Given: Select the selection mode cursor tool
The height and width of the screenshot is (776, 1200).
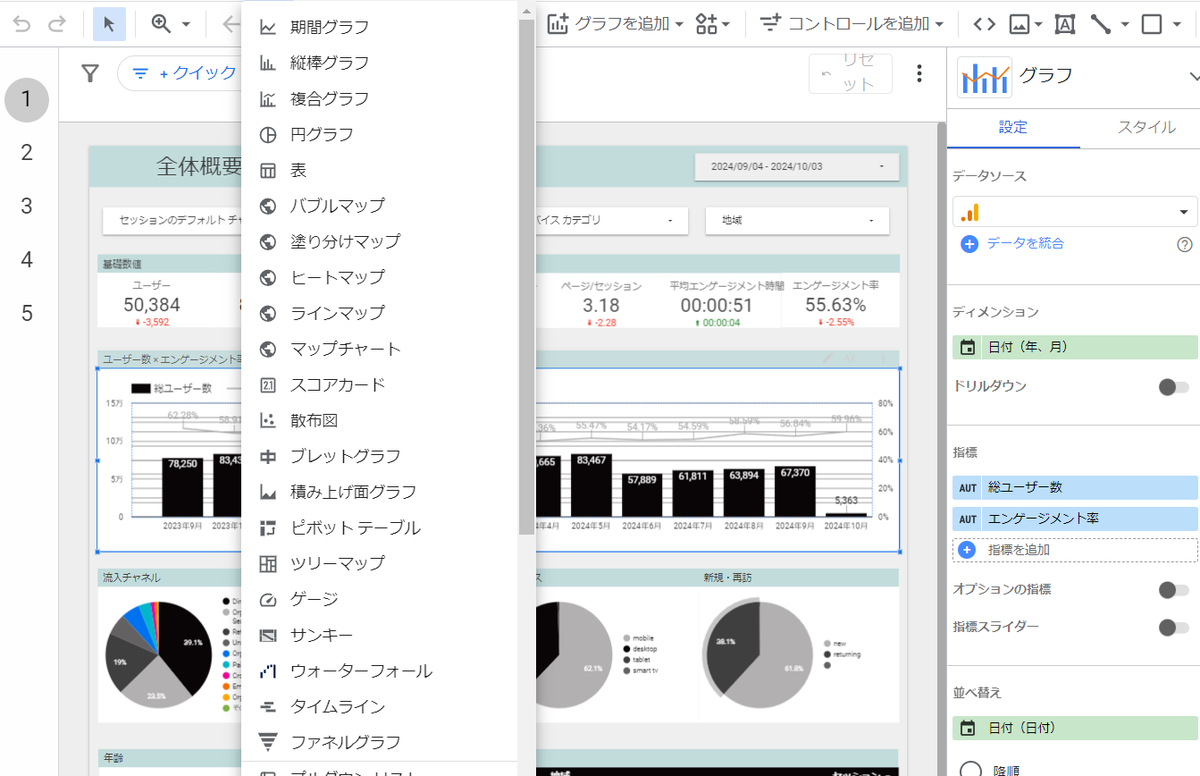Looking at the screenshot, I should 109,24.
